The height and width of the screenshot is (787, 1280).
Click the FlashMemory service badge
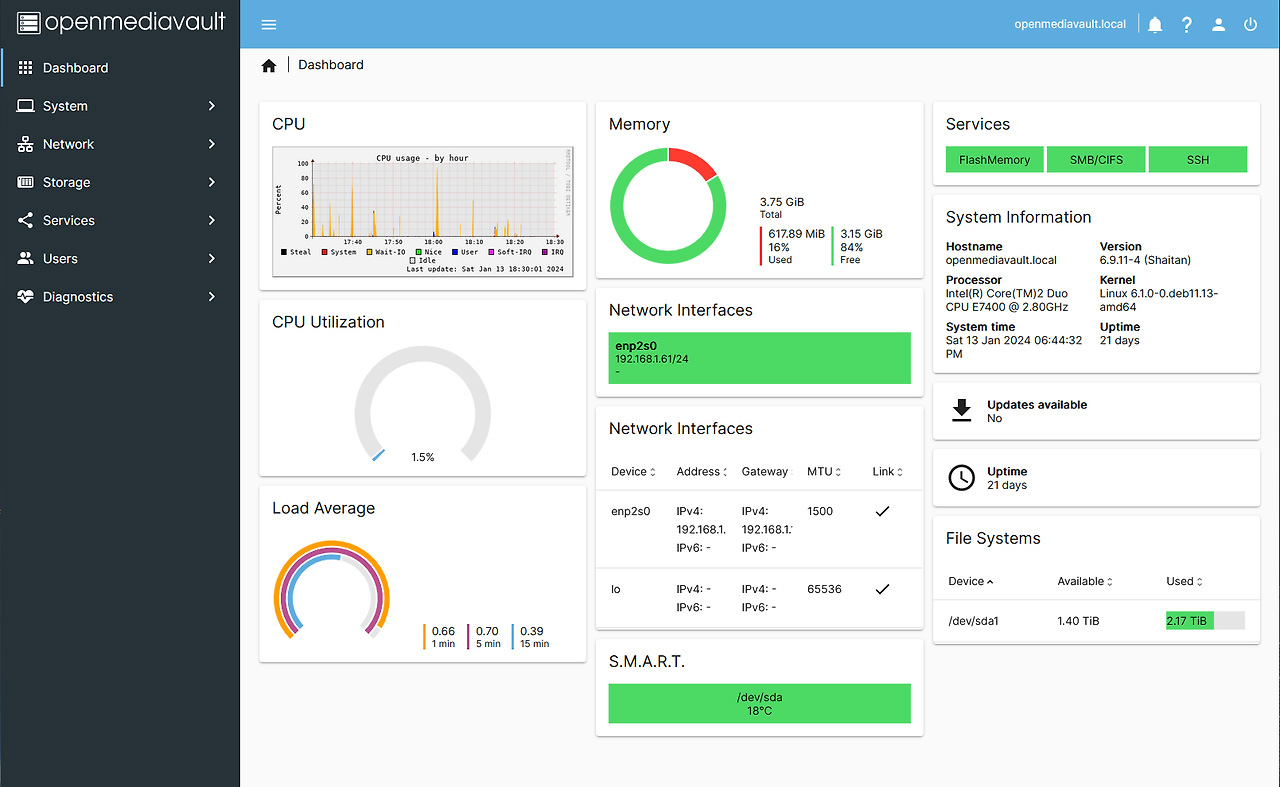994,159
